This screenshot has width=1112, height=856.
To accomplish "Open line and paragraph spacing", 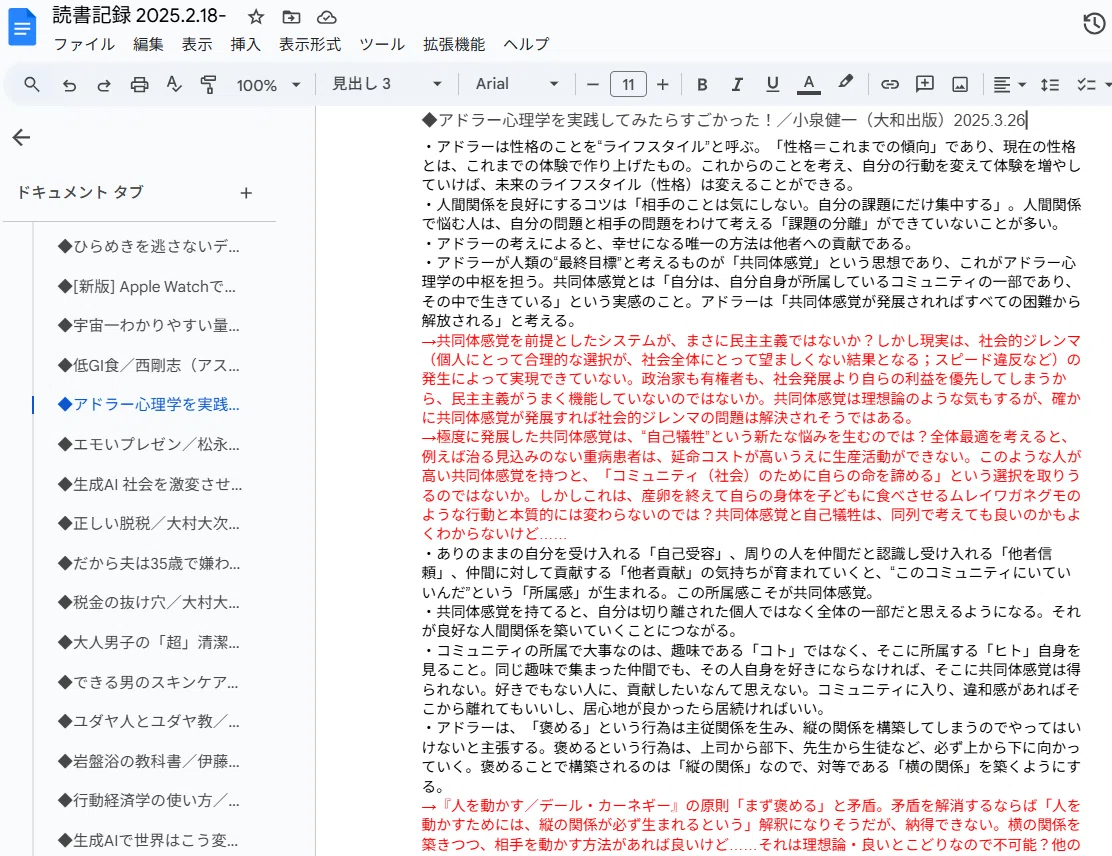I will (1050, 84).
